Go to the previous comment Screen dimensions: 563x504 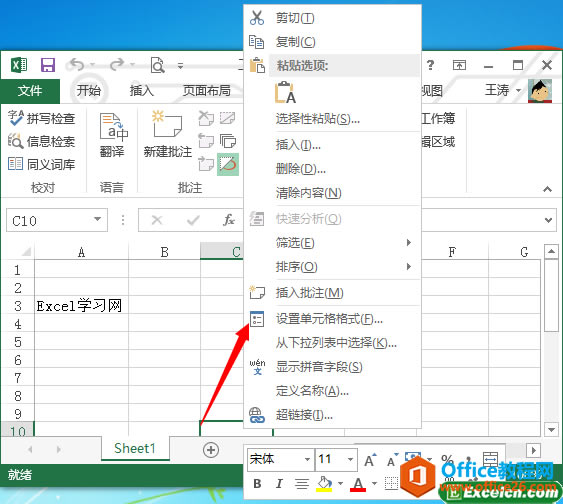[206, 141]
